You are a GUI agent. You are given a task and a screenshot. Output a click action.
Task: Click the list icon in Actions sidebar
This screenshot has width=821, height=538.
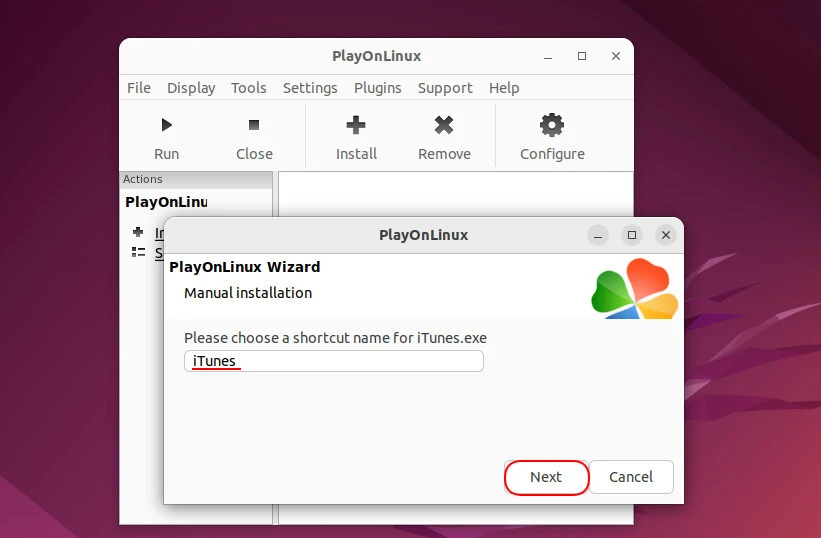coord(138,253)
